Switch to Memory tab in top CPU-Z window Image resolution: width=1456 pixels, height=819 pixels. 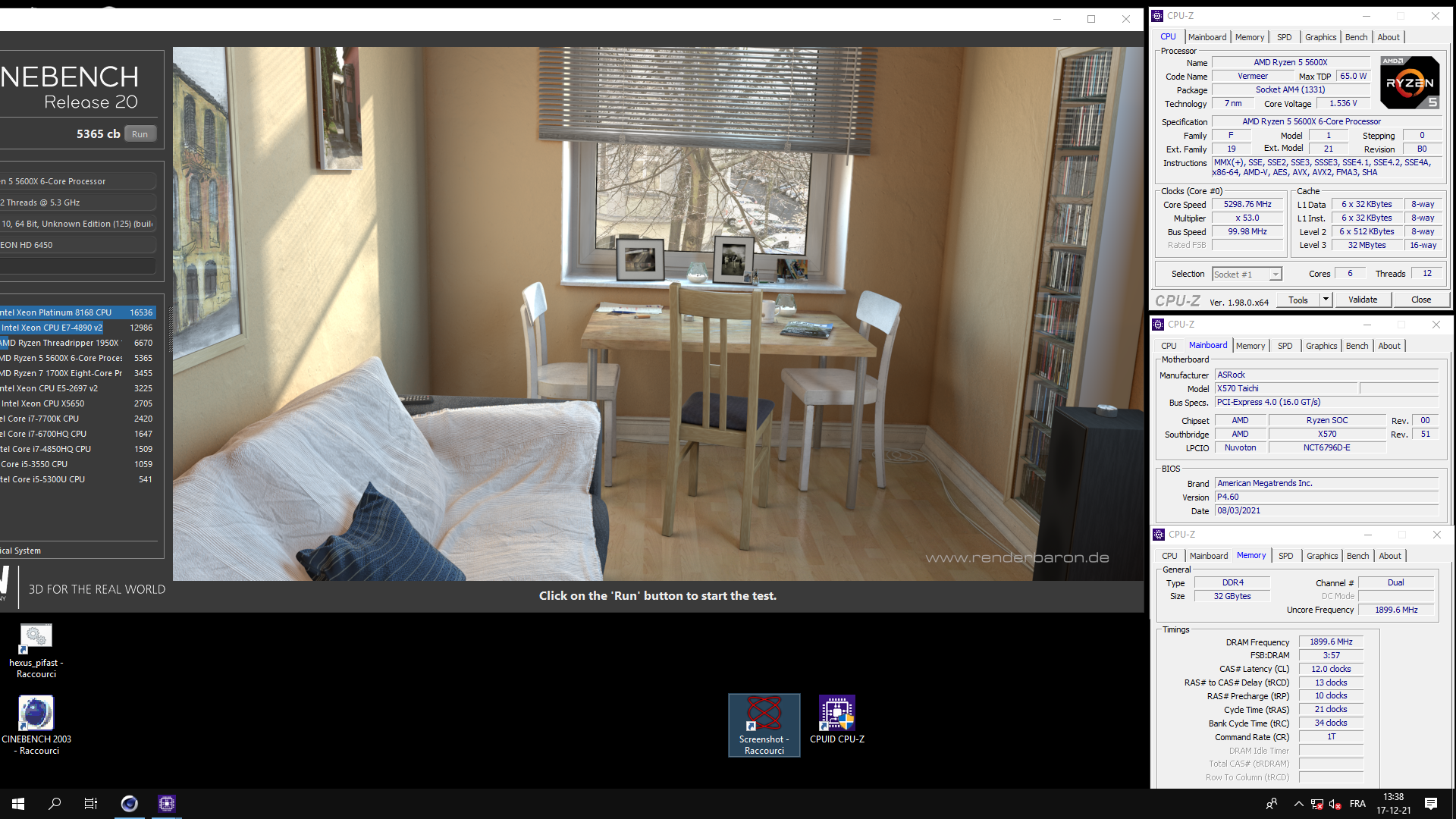tap(1250, 37)
